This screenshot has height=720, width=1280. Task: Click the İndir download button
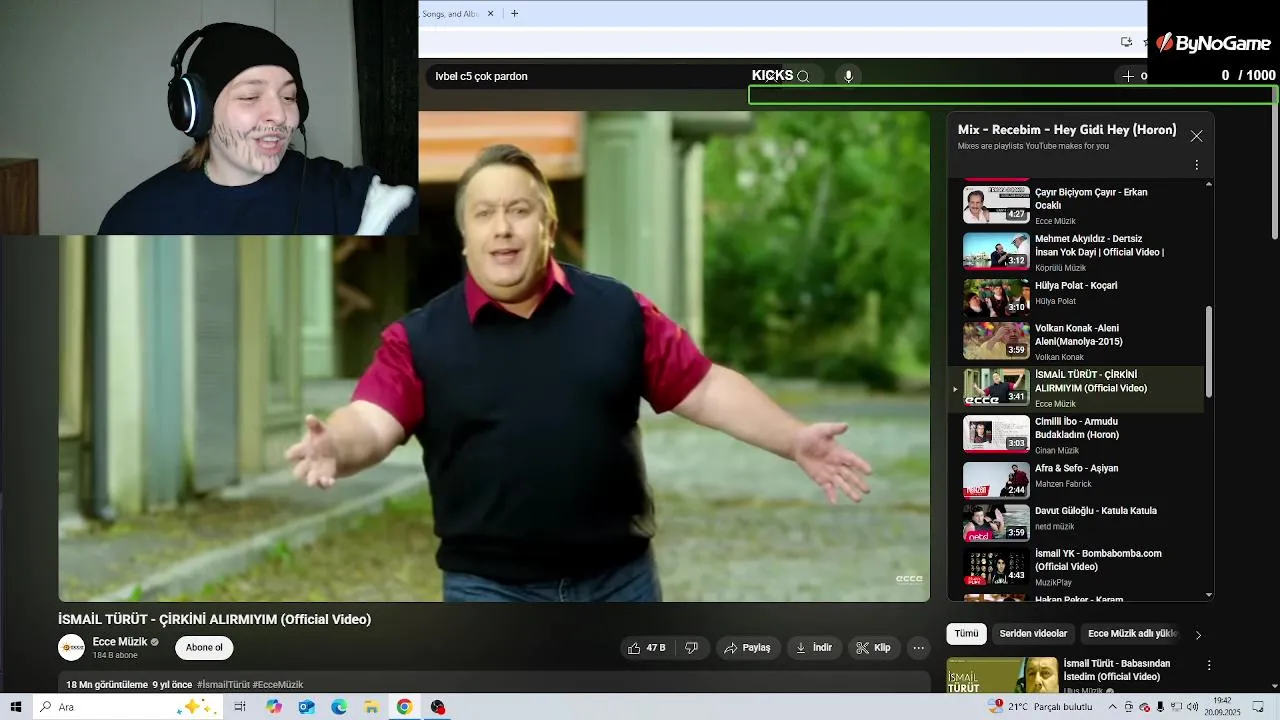click(814, 648)
